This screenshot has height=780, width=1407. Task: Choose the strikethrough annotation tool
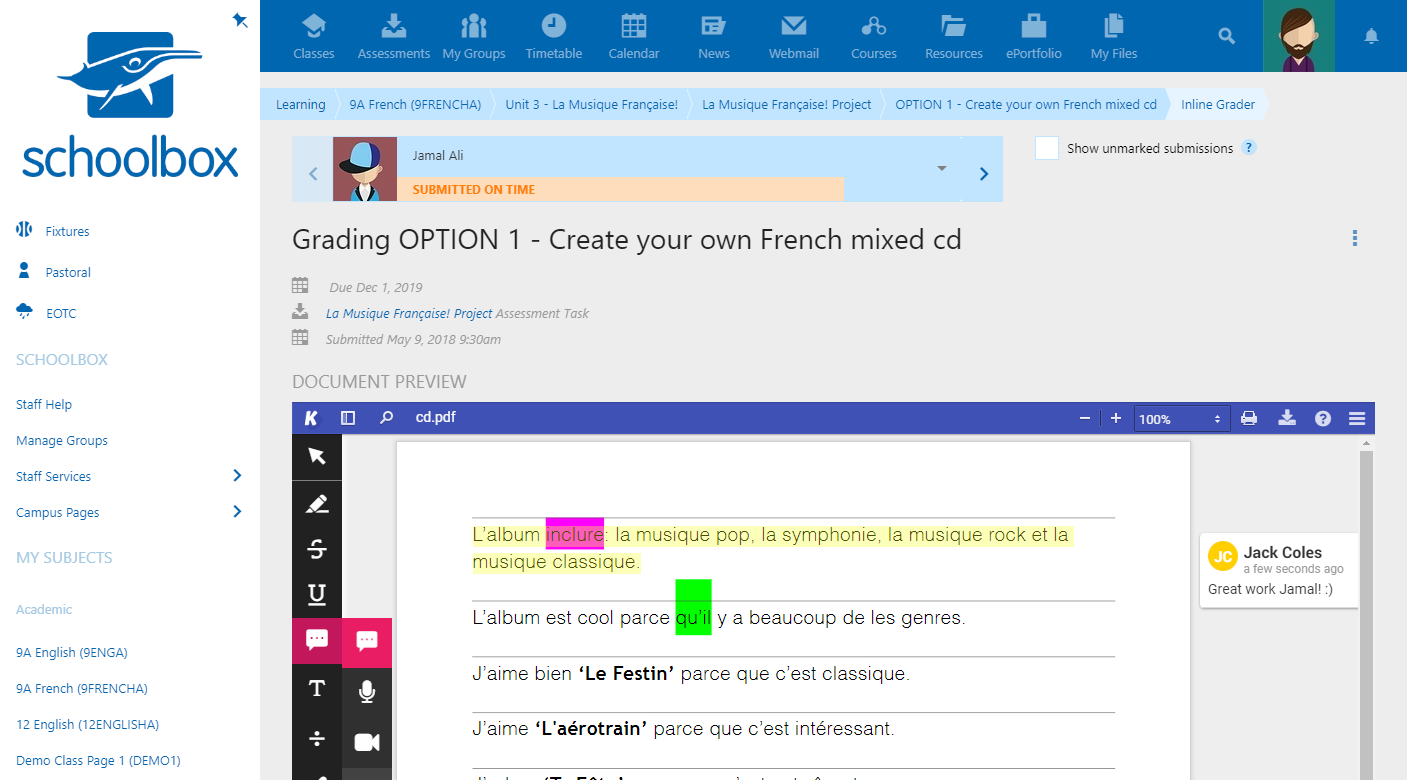[x=317, y=549]
